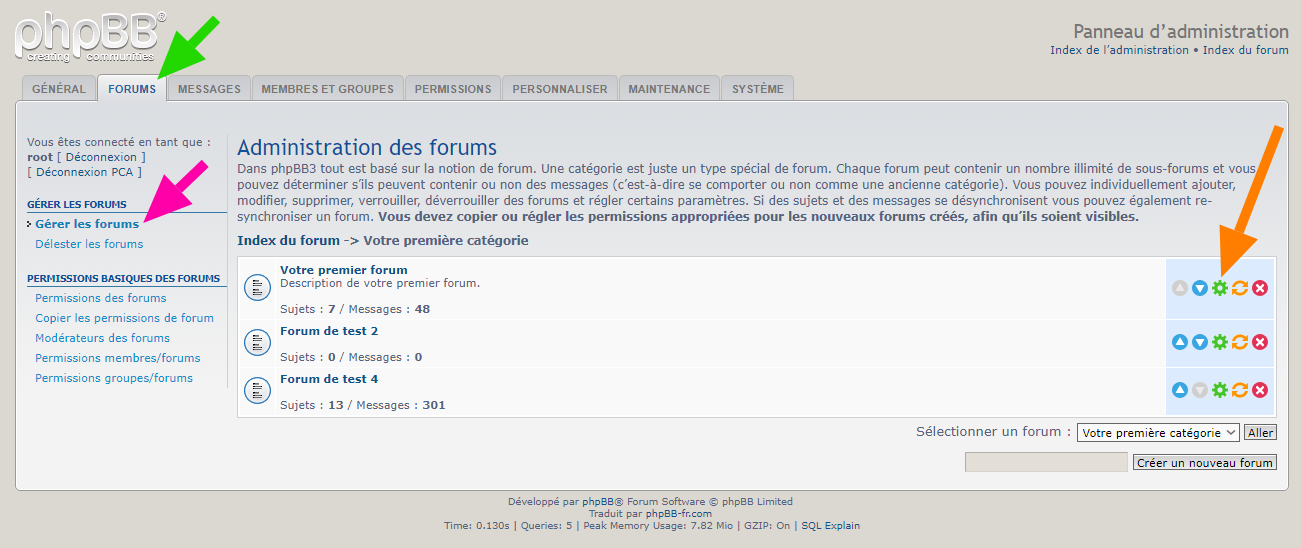Image resolution: width=1301 pixels, height=548 pixels.
Task: Resynchronize Forum de test 2
Action: (x=1240, y=342)
